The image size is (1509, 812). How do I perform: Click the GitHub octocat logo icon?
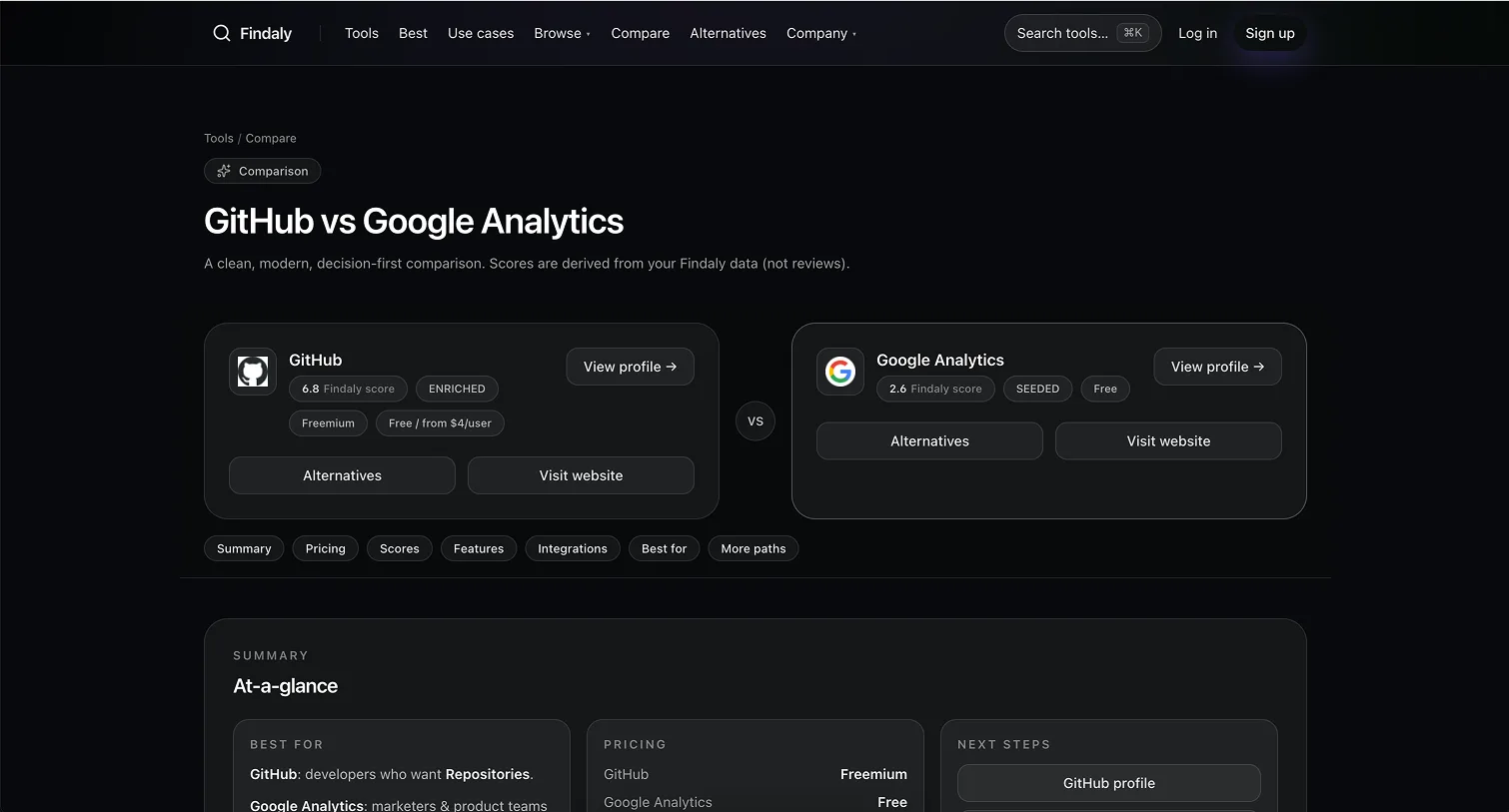click(253, 372)
